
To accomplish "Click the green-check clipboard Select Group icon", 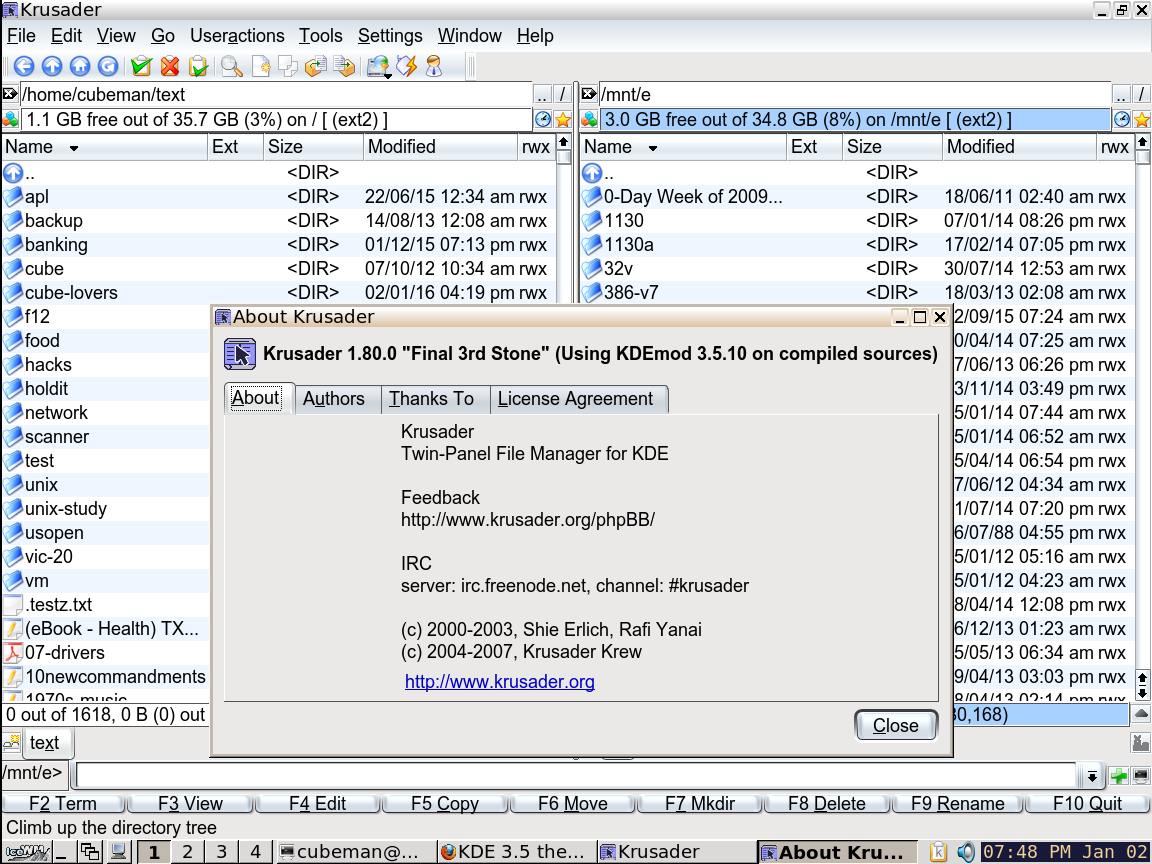I will [141, 66].
